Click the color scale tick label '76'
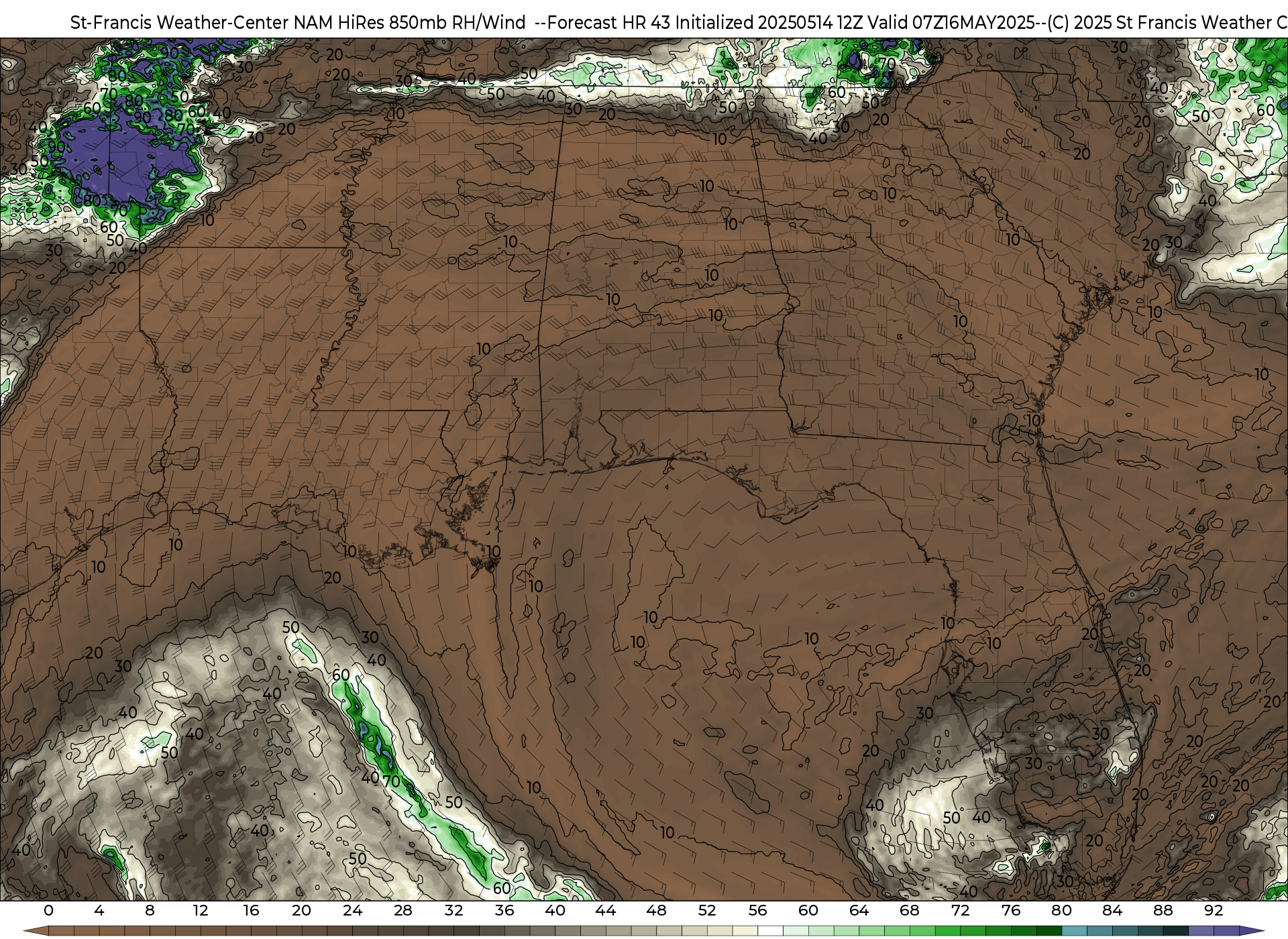Image resolution: width=1288 pixels, height=939 pixels. [x=1011, y=910]
